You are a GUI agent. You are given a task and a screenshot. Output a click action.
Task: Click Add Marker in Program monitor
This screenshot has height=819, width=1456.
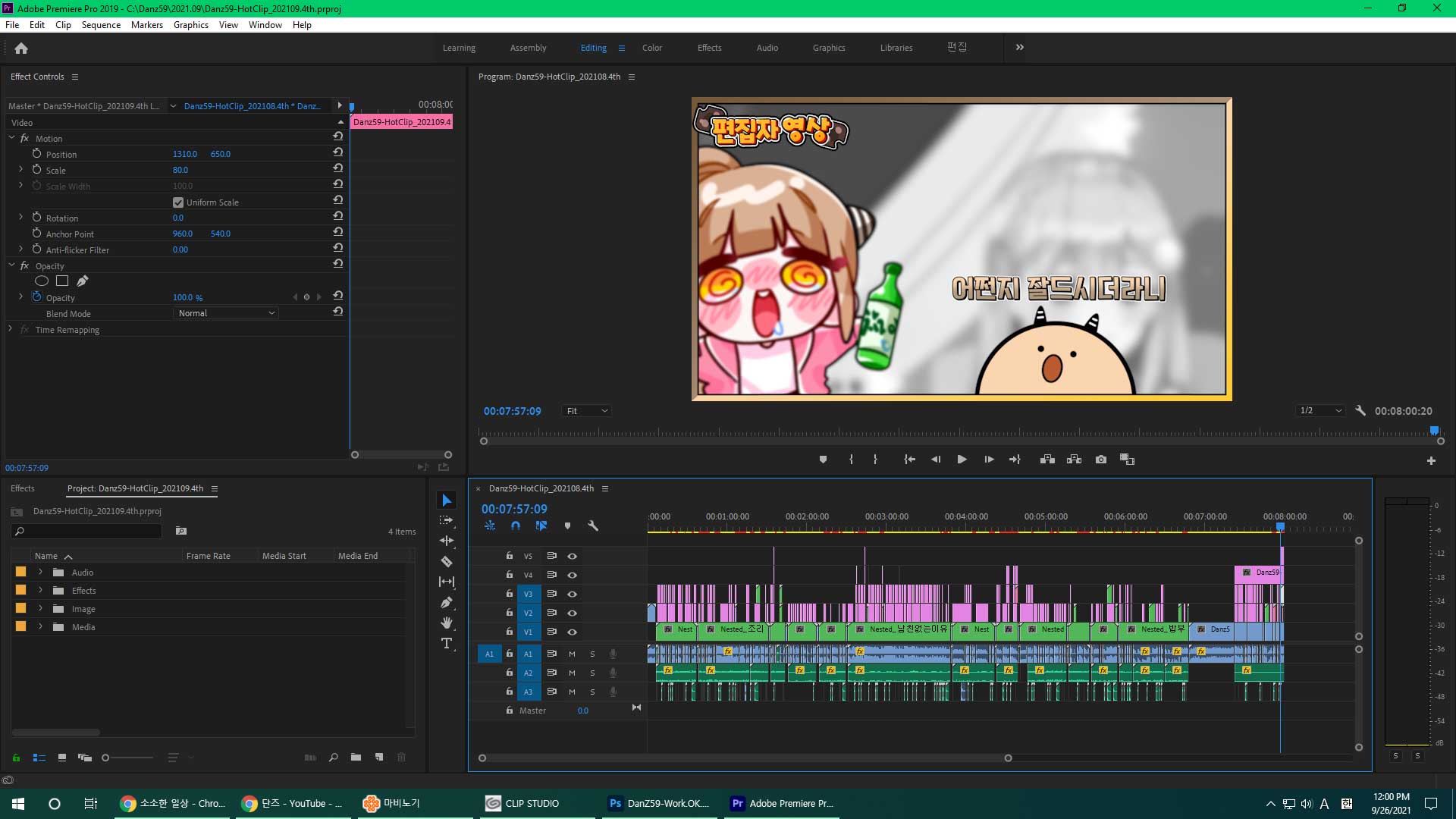pyautogui.click(x=823, y=460)
